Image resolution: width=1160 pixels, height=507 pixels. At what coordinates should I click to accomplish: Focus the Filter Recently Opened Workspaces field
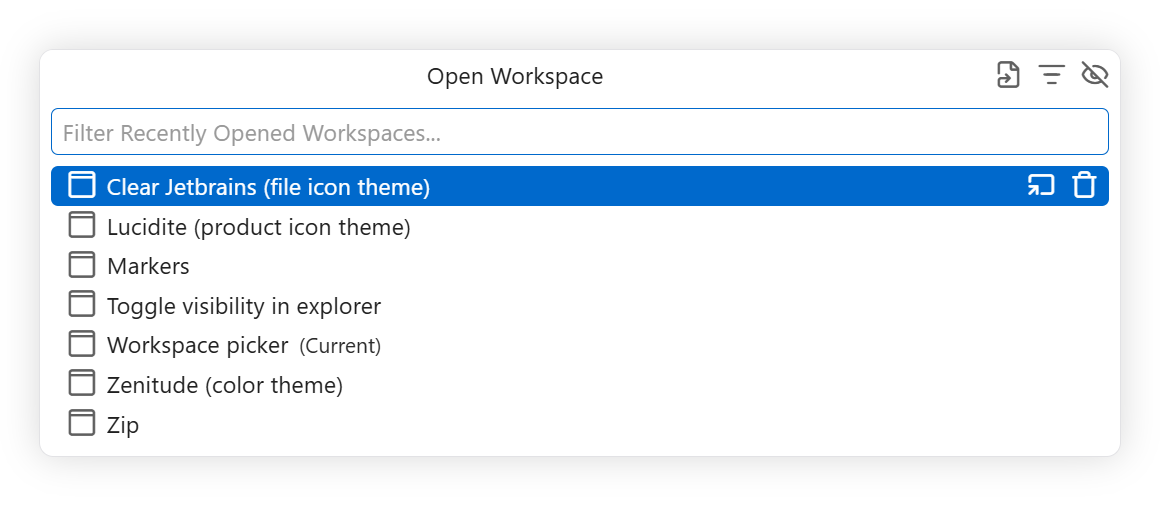point(579,132)
